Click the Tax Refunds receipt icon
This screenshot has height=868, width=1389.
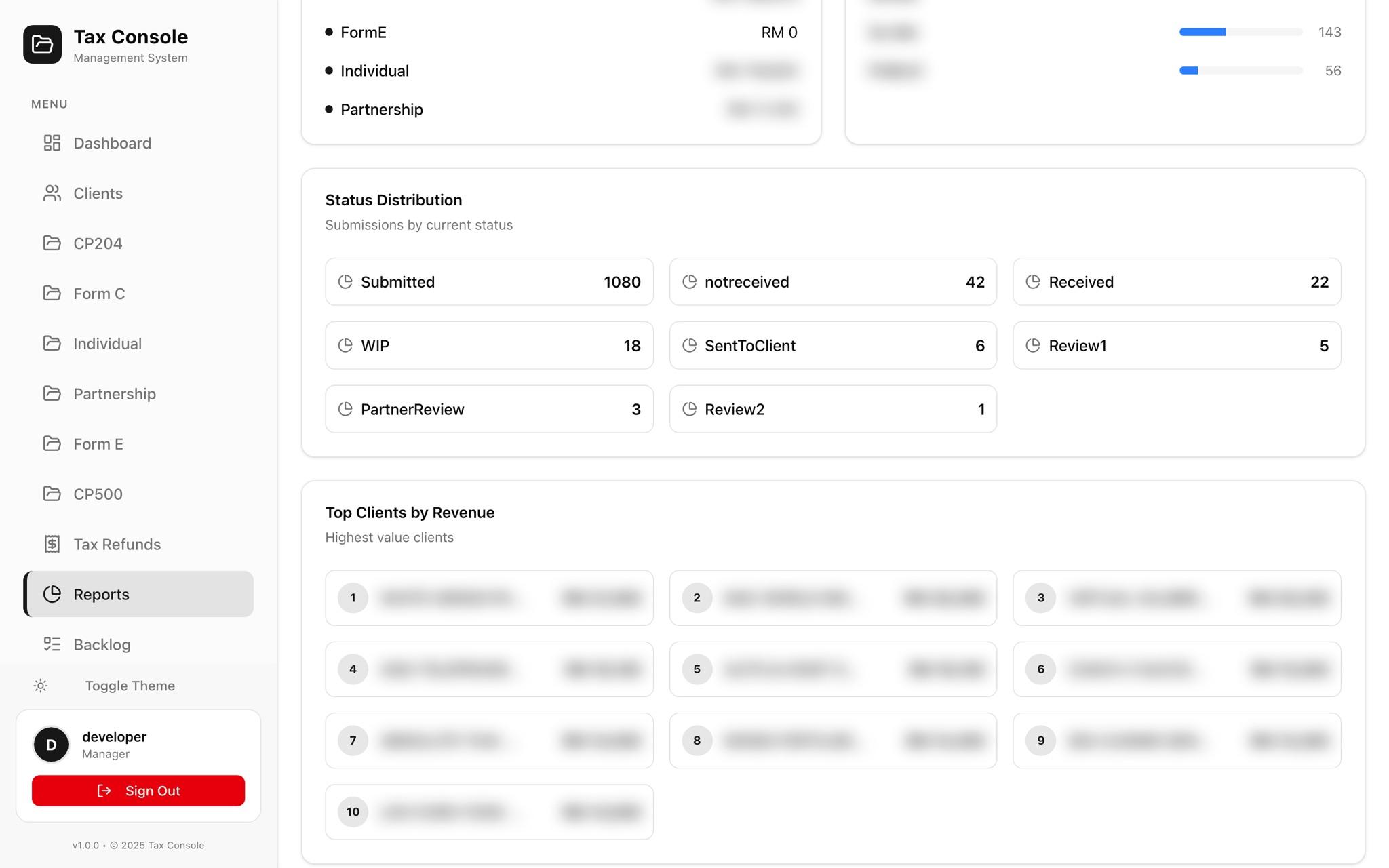click(x=52, y=544)
